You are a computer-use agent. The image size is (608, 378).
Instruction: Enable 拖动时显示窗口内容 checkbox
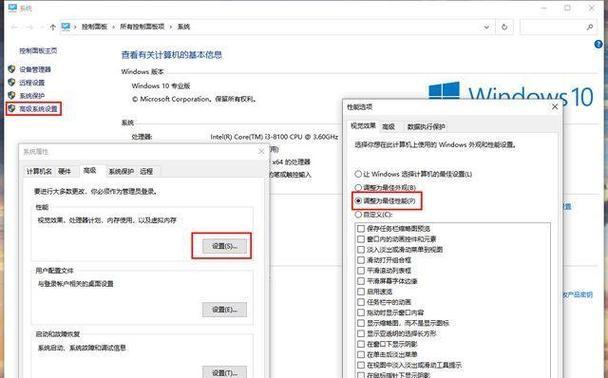point(361,312)
